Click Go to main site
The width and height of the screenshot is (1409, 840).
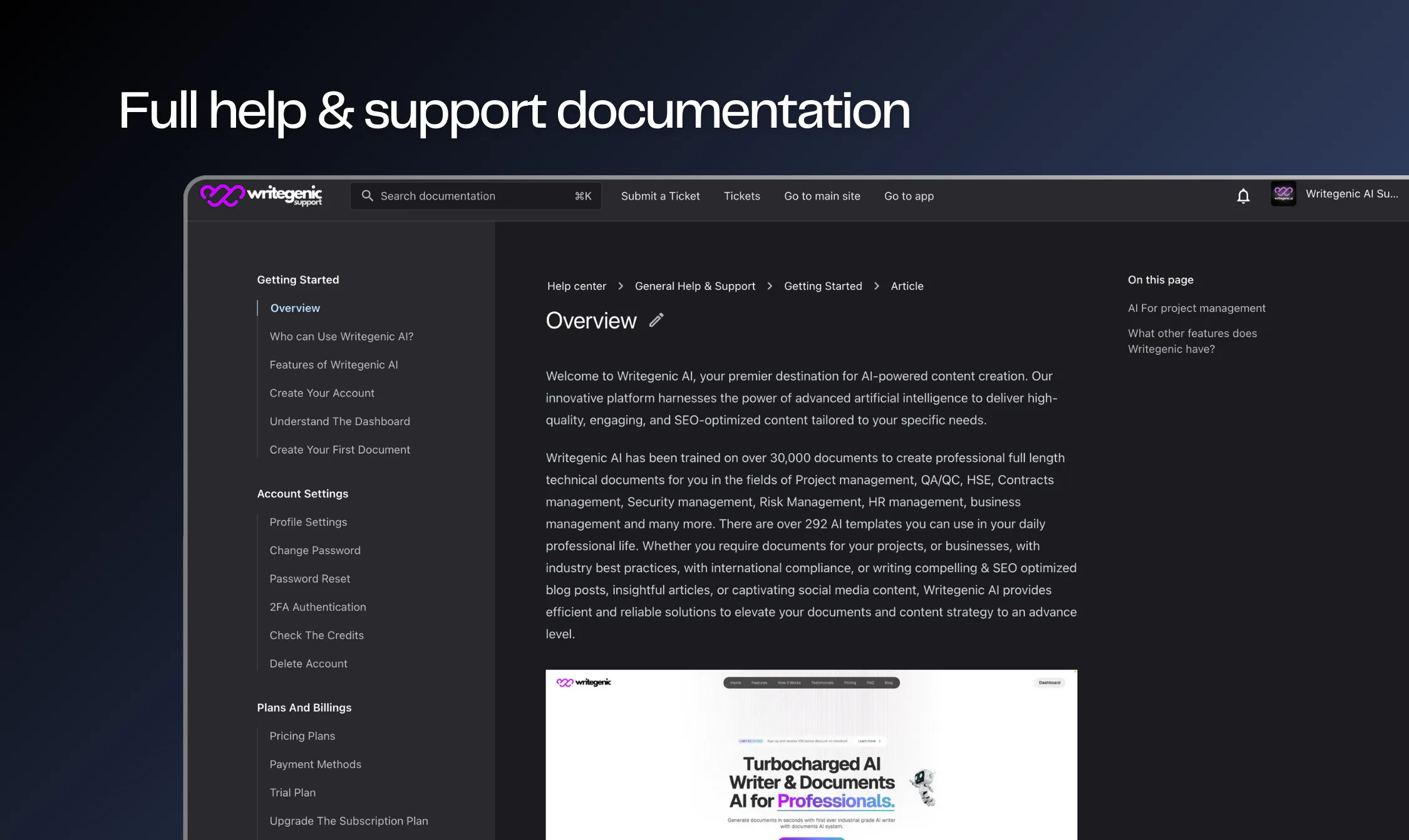point(822,196)
